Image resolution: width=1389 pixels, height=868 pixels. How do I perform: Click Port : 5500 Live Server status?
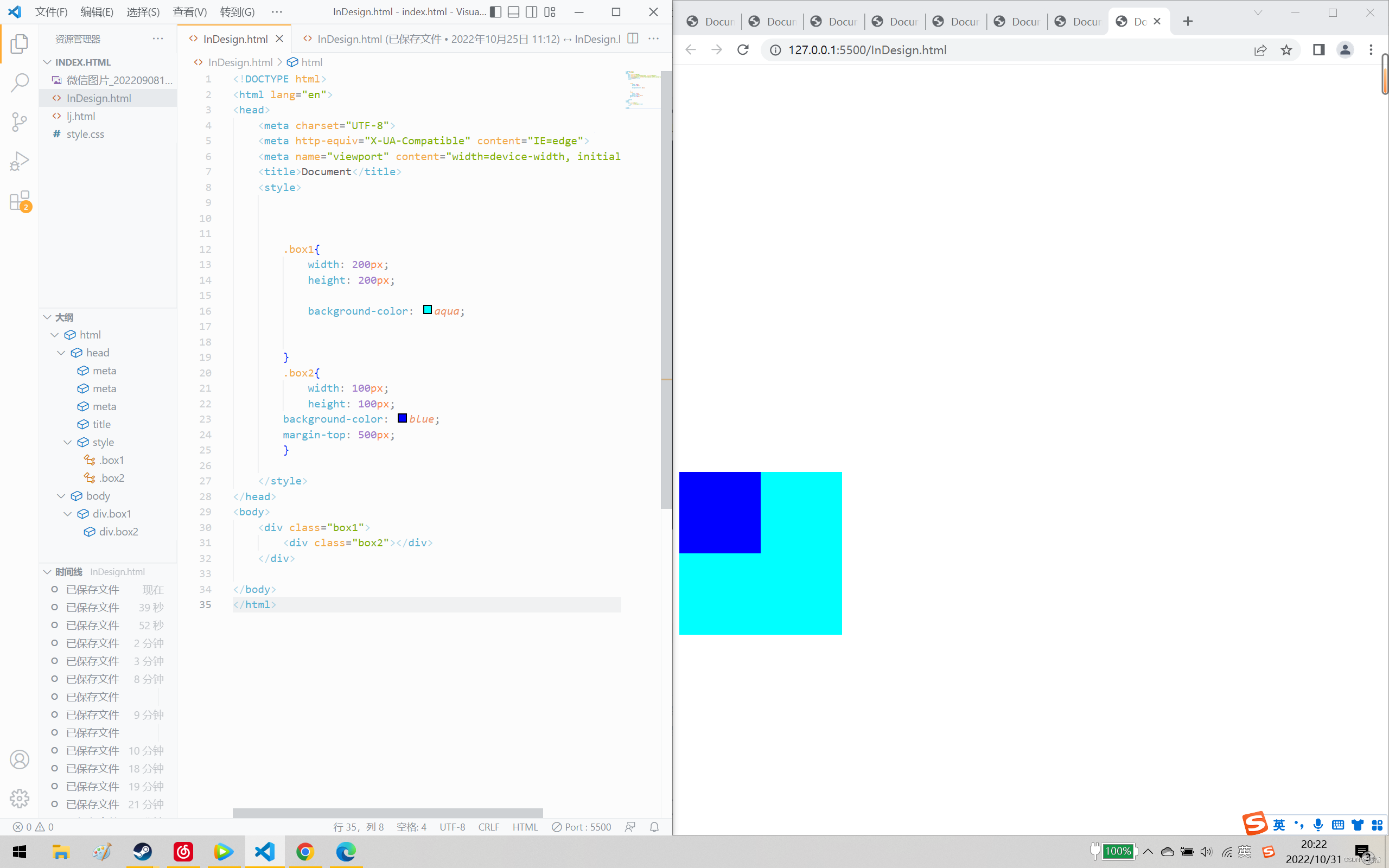582,827
